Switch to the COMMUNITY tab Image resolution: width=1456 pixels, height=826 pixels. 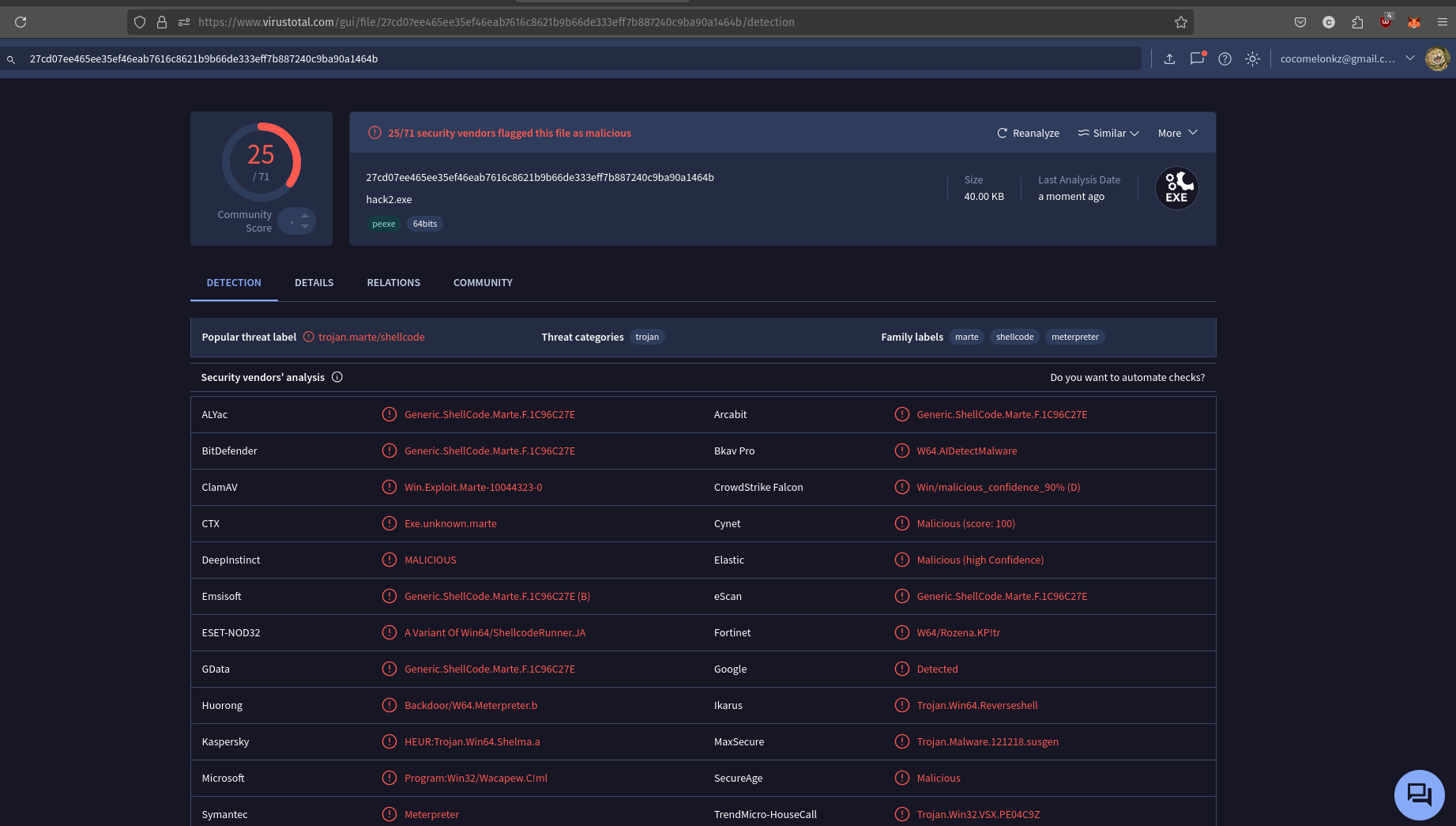(483, 282)
